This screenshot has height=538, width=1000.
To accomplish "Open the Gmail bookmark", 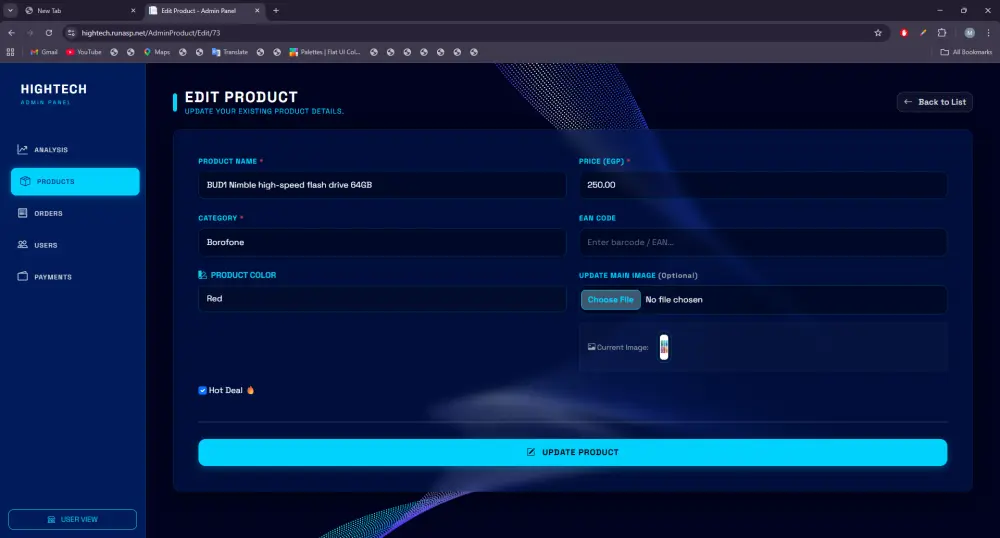I will click(44, 52).
